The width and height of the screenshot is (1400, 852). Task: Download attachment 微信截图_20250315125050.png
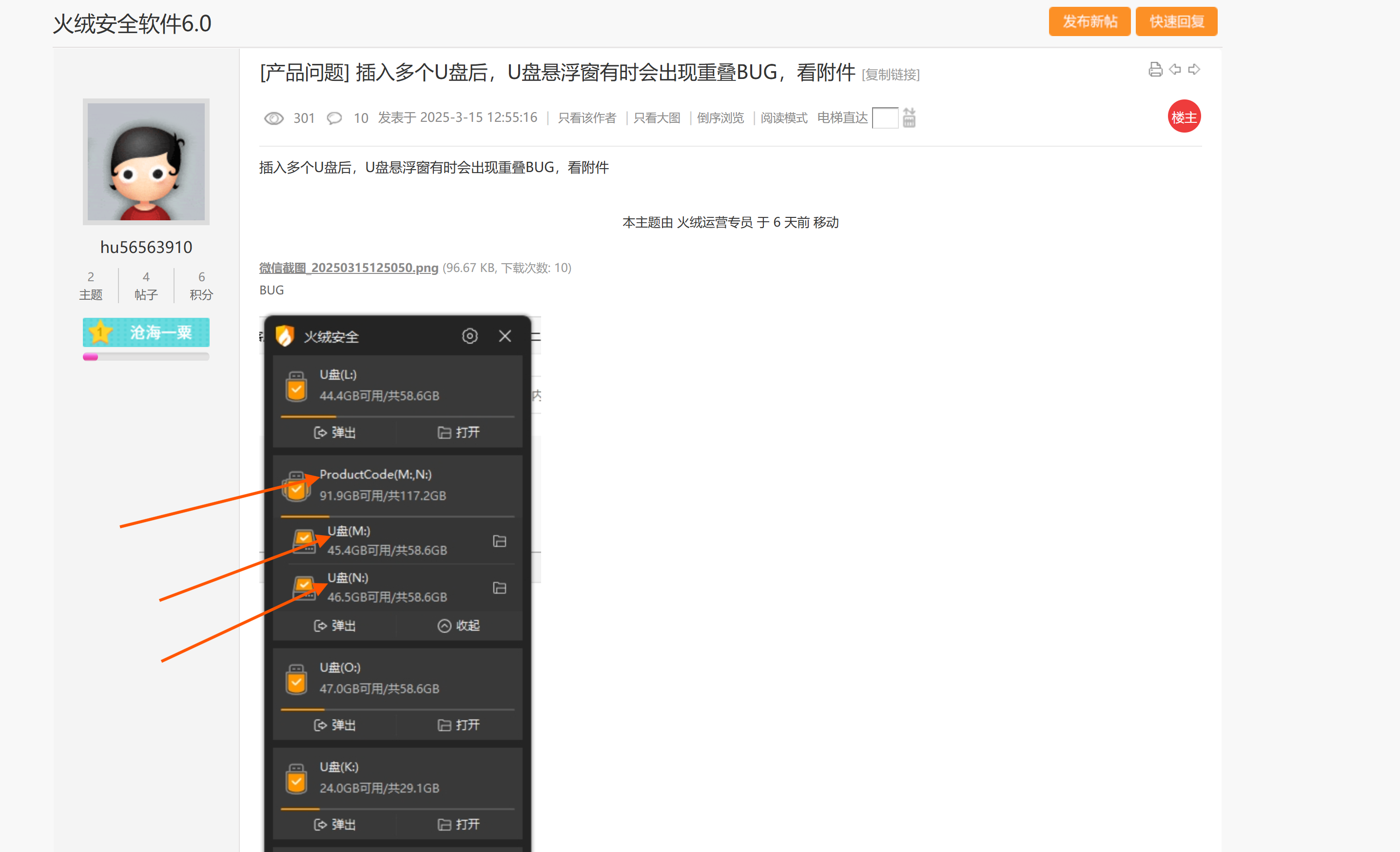tap(348, 268)
